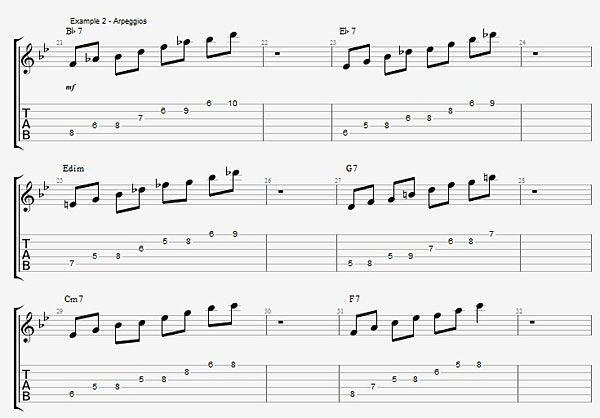
Task: Click the whole rest in measure 22
Action: point(277,54)
